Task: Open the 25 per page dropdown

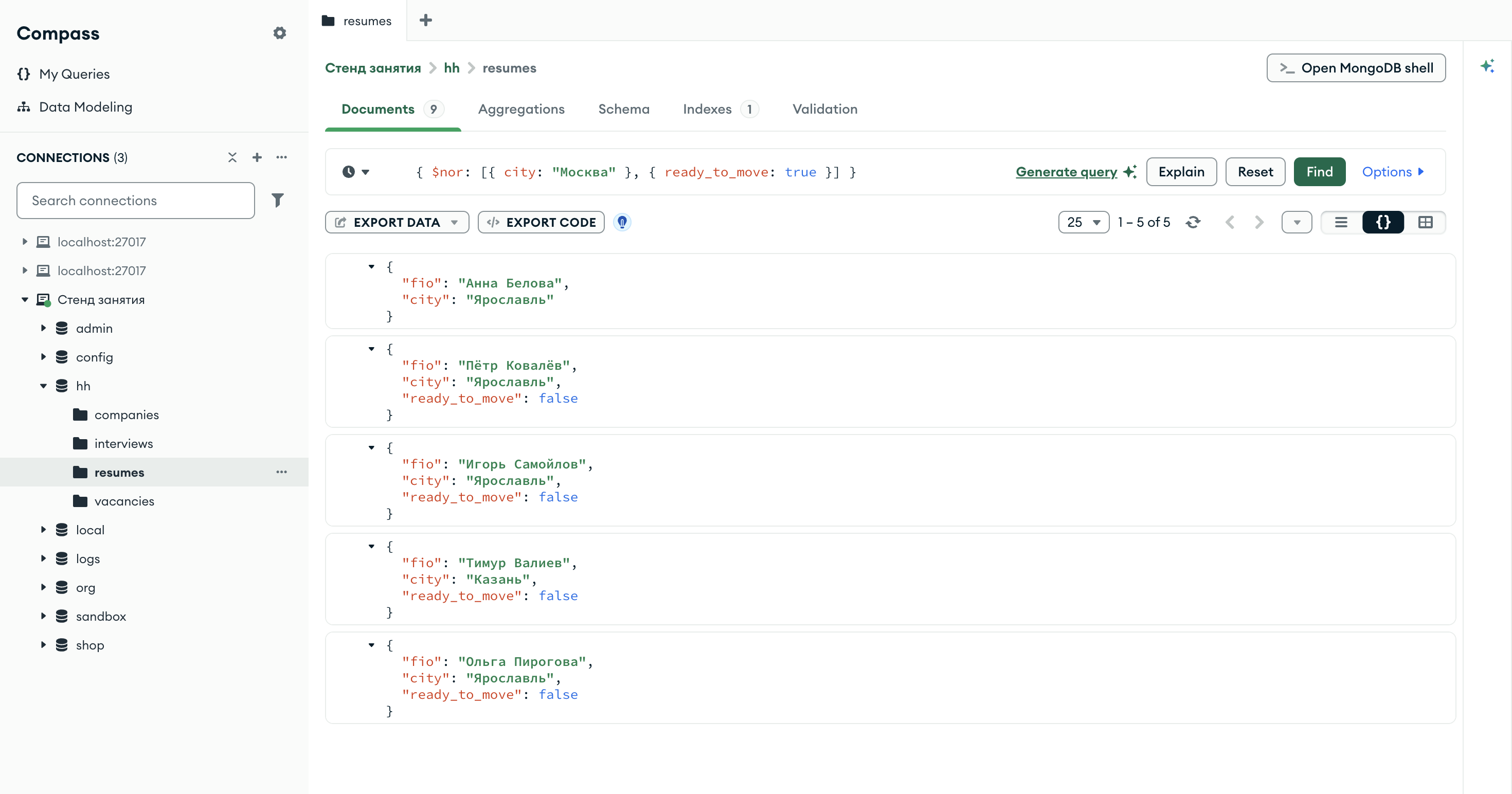Action: pos(1084,223)
